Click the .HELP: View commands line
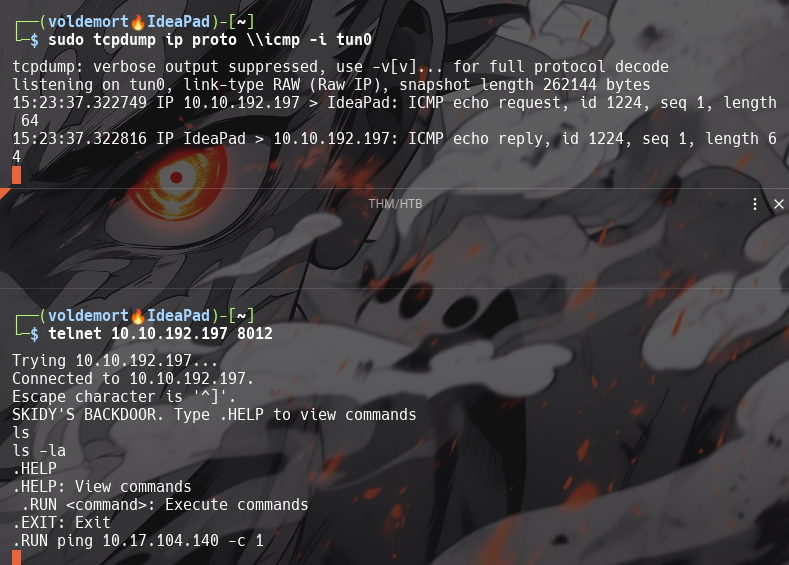This screenshot has width=789, height=565. point(102,487)
